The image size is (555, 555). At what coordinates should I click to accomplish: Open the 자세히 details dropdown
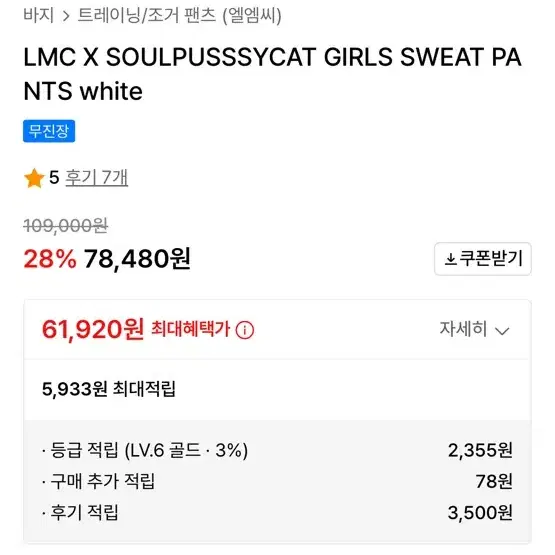tap(474, 329)
